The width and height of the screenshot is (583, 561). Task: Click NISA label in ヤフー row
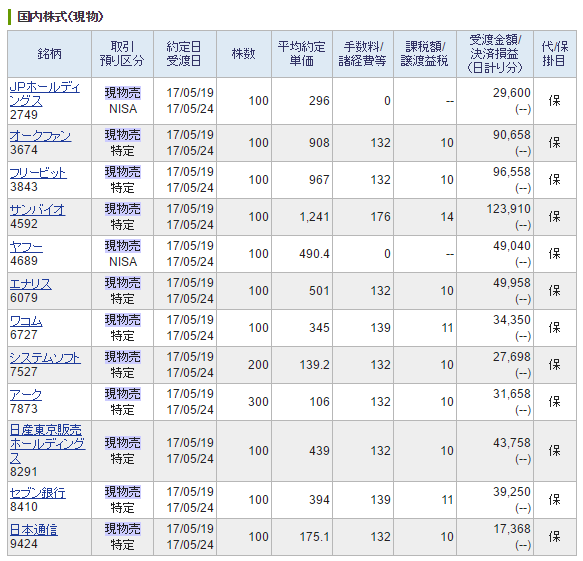pos(123,262)
